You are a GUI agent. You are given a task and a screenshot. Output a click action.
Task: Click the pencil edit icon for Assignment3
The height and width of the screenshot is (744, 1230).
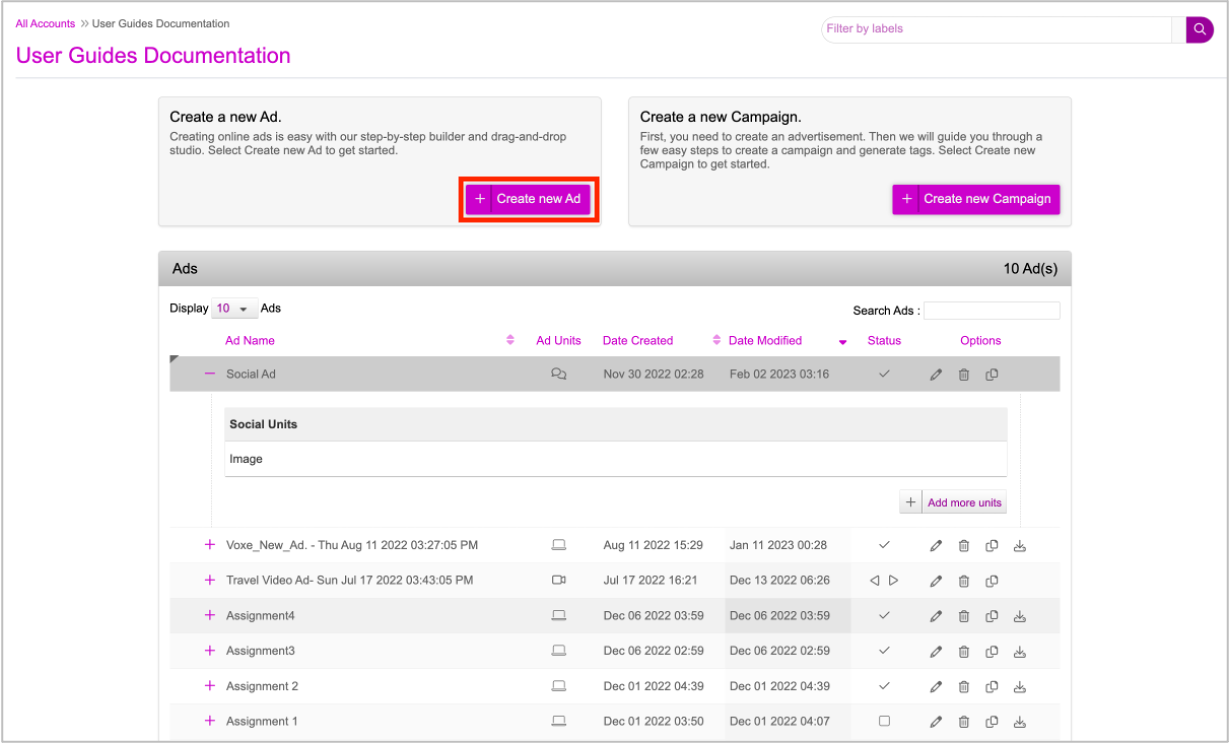(x=936, y=652)
